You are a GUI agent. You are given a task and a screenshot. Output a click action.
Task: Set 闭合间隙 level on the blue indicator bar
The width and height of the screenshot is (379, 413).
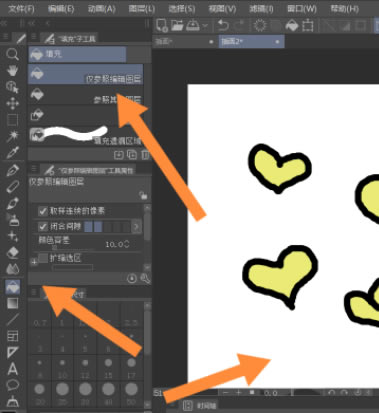pyautogui.click(x=107, y=227)
